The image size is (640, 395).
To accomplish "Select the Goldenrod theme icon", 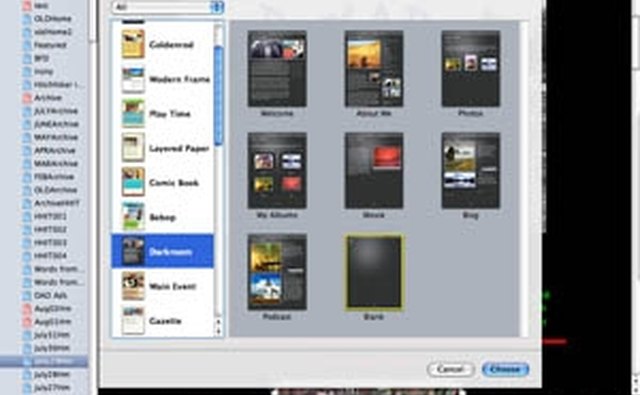I will click(133, 44).
